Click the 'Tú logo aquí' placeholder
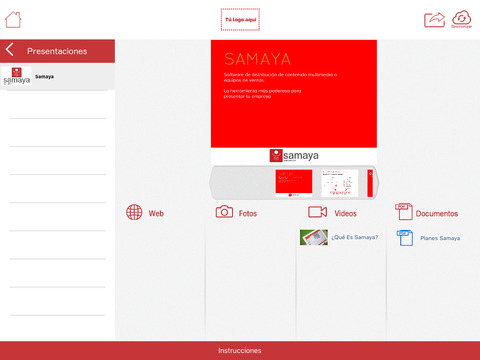 240,20
